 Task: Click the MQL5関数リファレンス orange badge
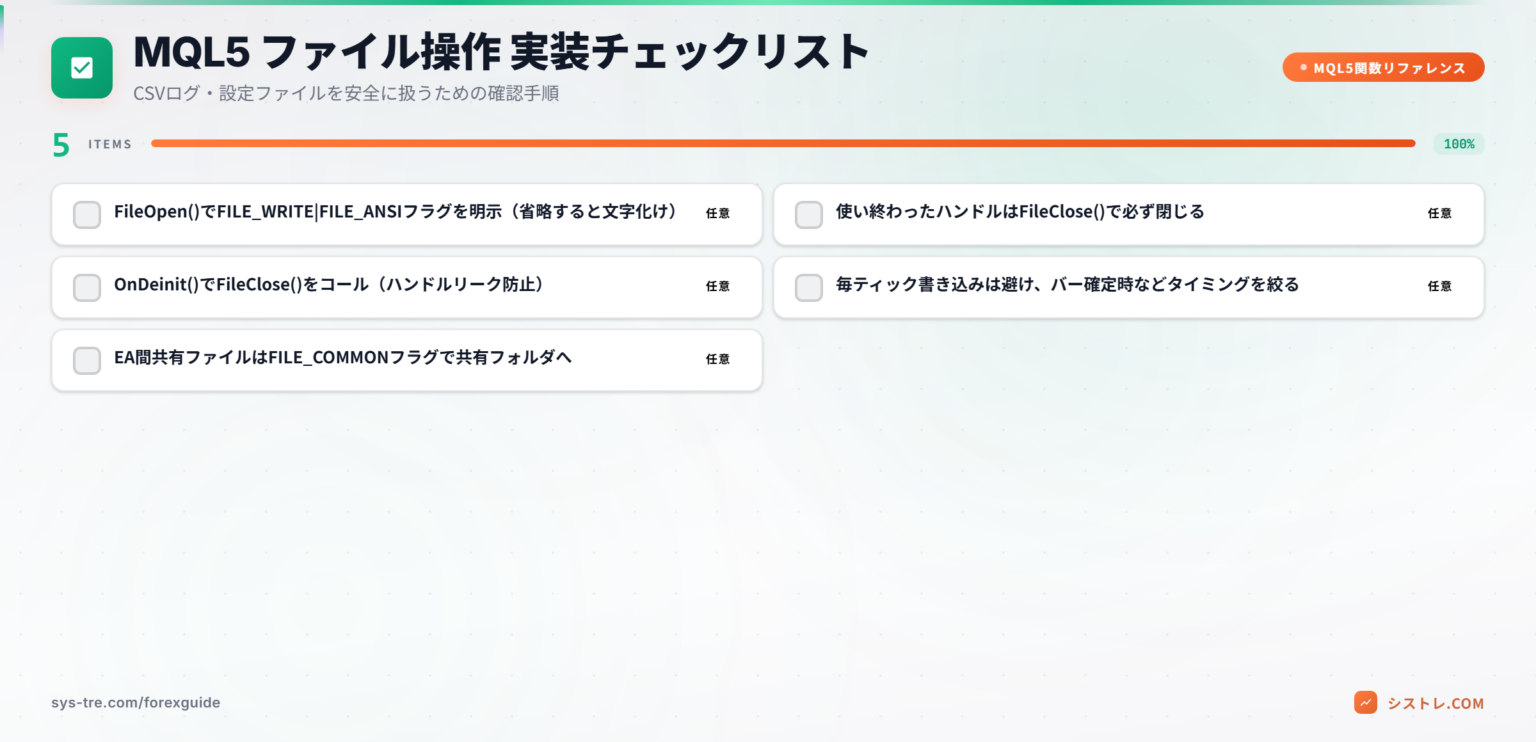[x=1384, y=68]
